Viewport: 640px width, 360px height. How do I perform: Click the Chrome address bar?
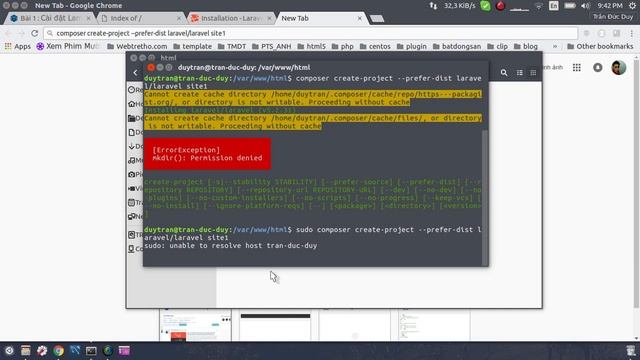pyautogui.click(x=310, y=33)
